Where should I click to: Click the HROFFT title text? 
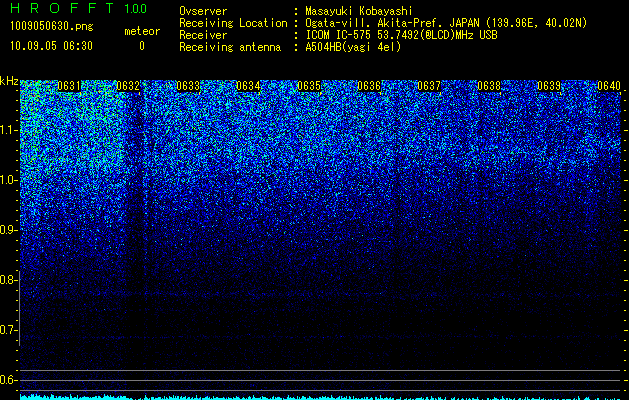62,8
